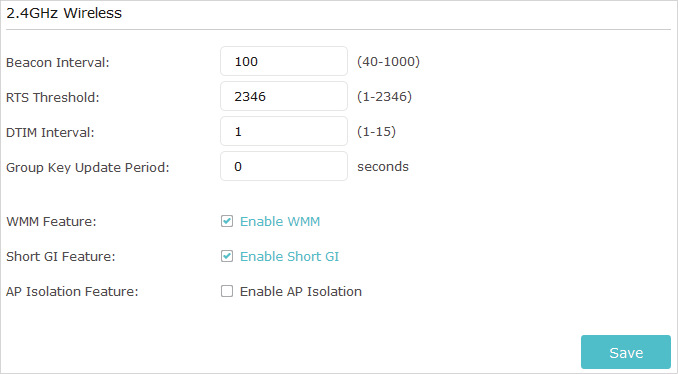Viewport: 678px width, 374px height.
Task: Disable the Enable Short GI checkbox
Action: [x=227, y=256]
